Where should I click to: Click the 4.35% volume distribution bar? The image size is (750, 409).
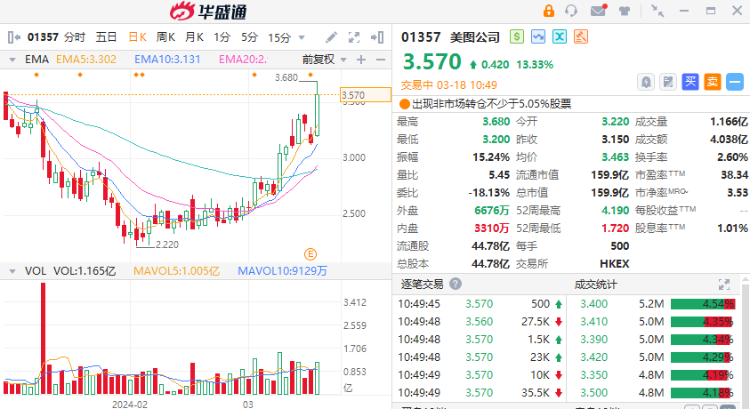[x=702, y=321]
